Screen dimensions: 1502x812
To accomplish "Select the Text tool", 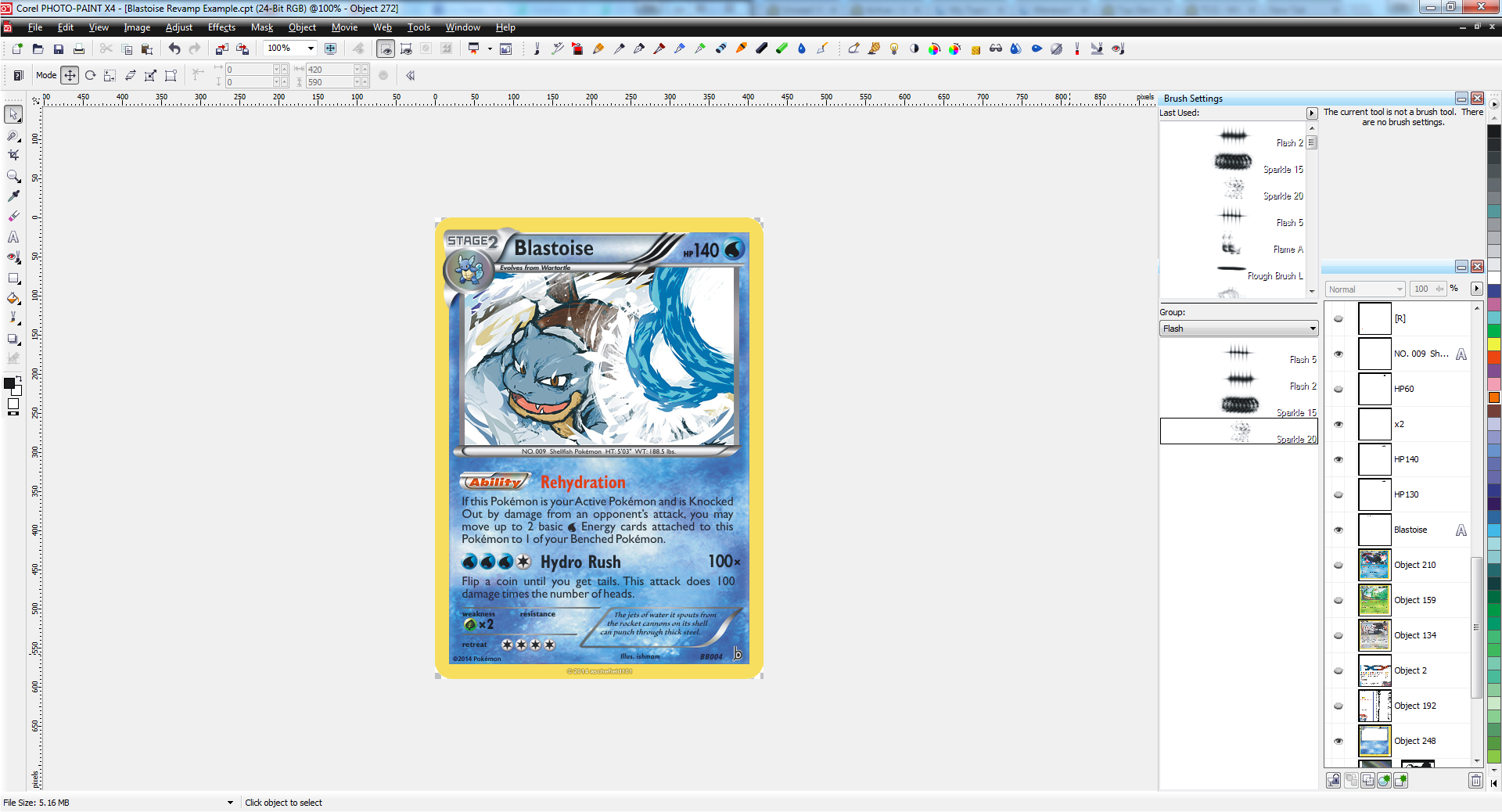I will point(13,237).
